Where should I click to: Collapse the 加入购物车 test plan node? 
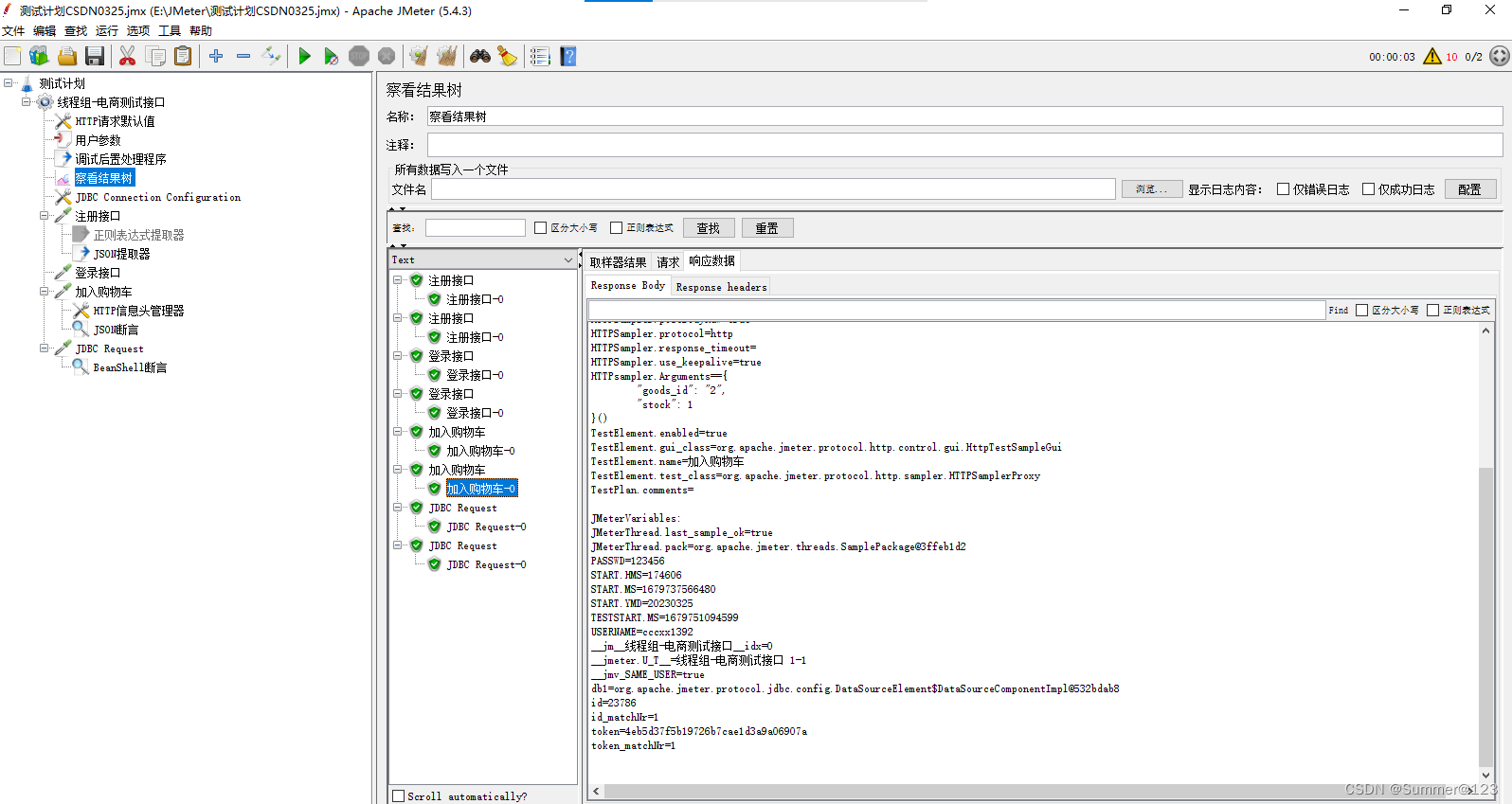click(x=44, y=292)
